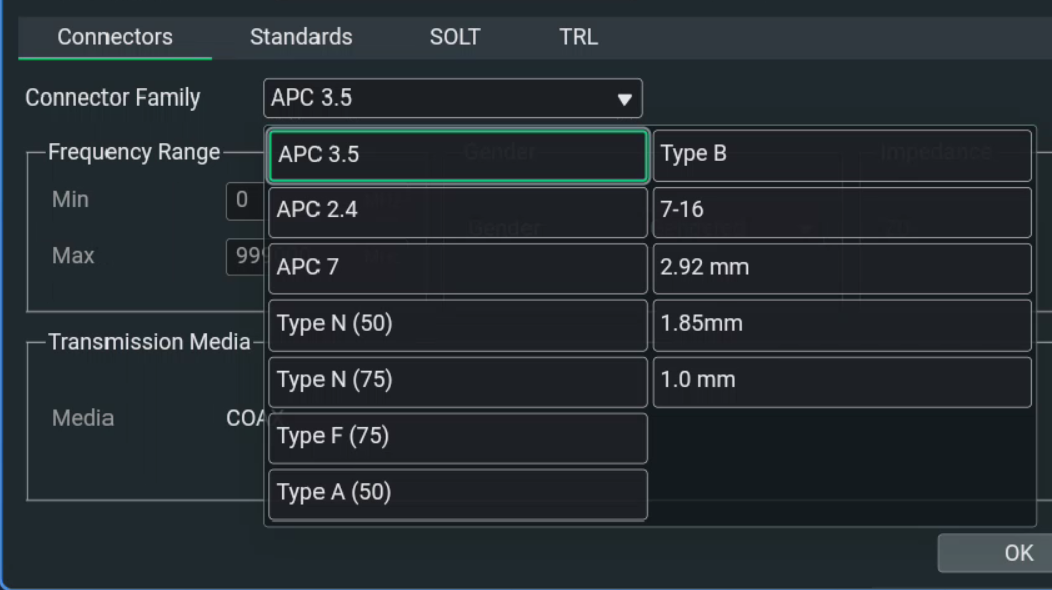1052x590 pixels.
Task: Select 2.92 mm connector family
Action: [842, 268]
